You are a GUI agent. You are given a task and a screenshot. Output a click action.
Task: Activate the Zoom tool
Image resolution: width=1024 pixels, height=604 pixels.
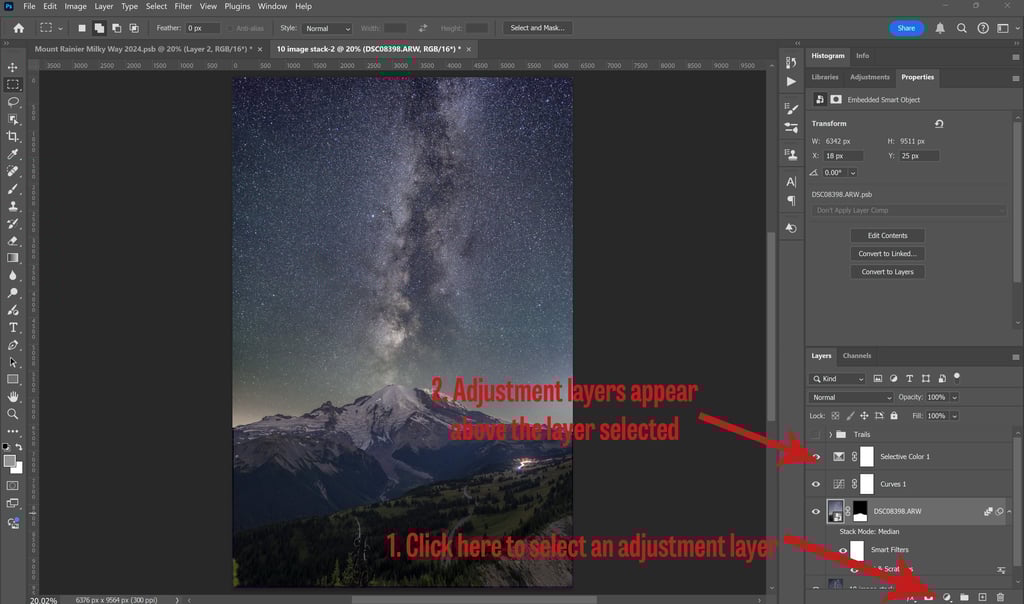pyautogui.click(x=13, y=413)
